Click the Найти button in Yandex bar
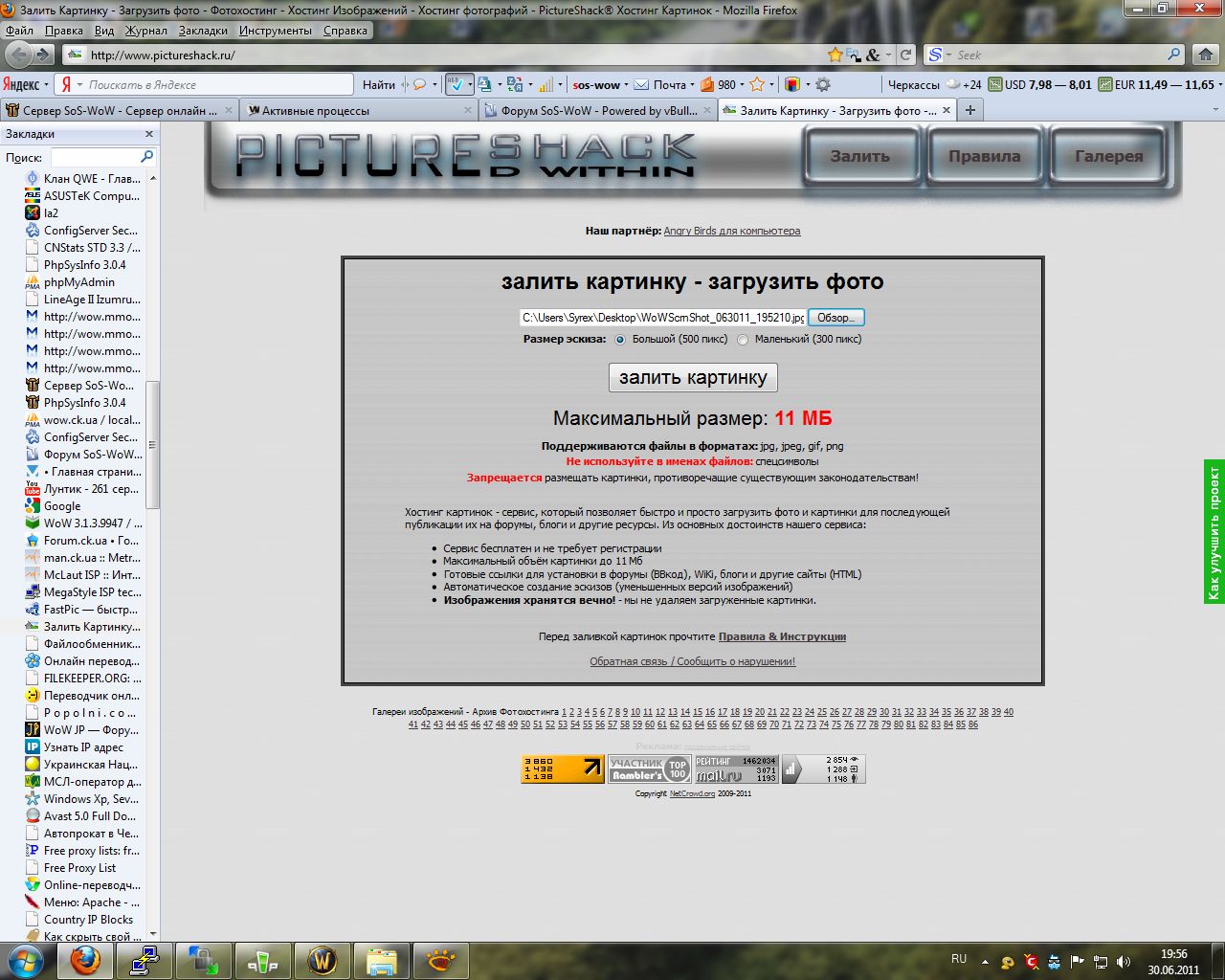 379,84
